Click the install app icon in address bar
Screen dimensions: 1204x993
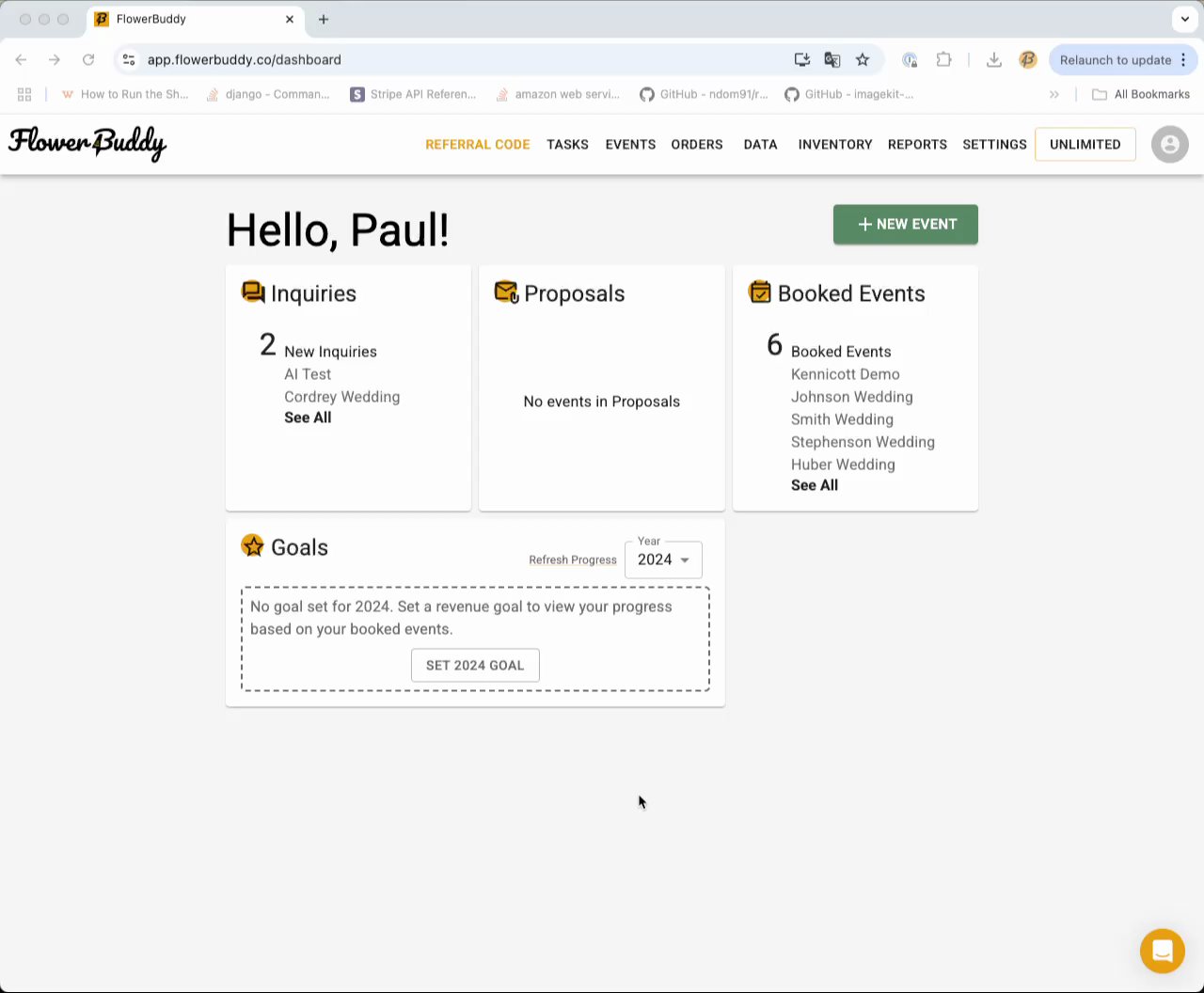(x=802, y=59)
